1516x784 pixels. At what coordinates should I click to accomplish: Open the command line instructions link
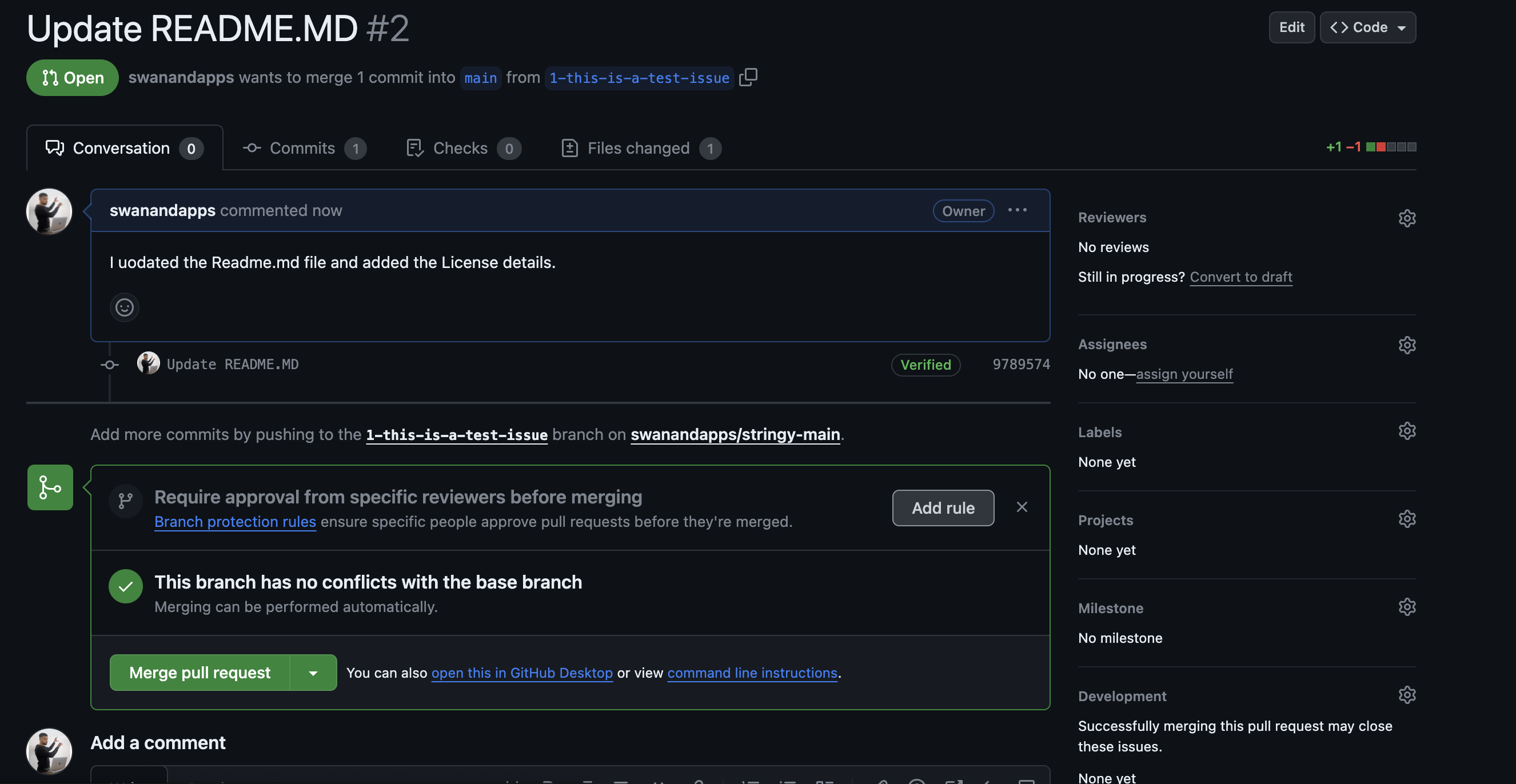(752, 673)
